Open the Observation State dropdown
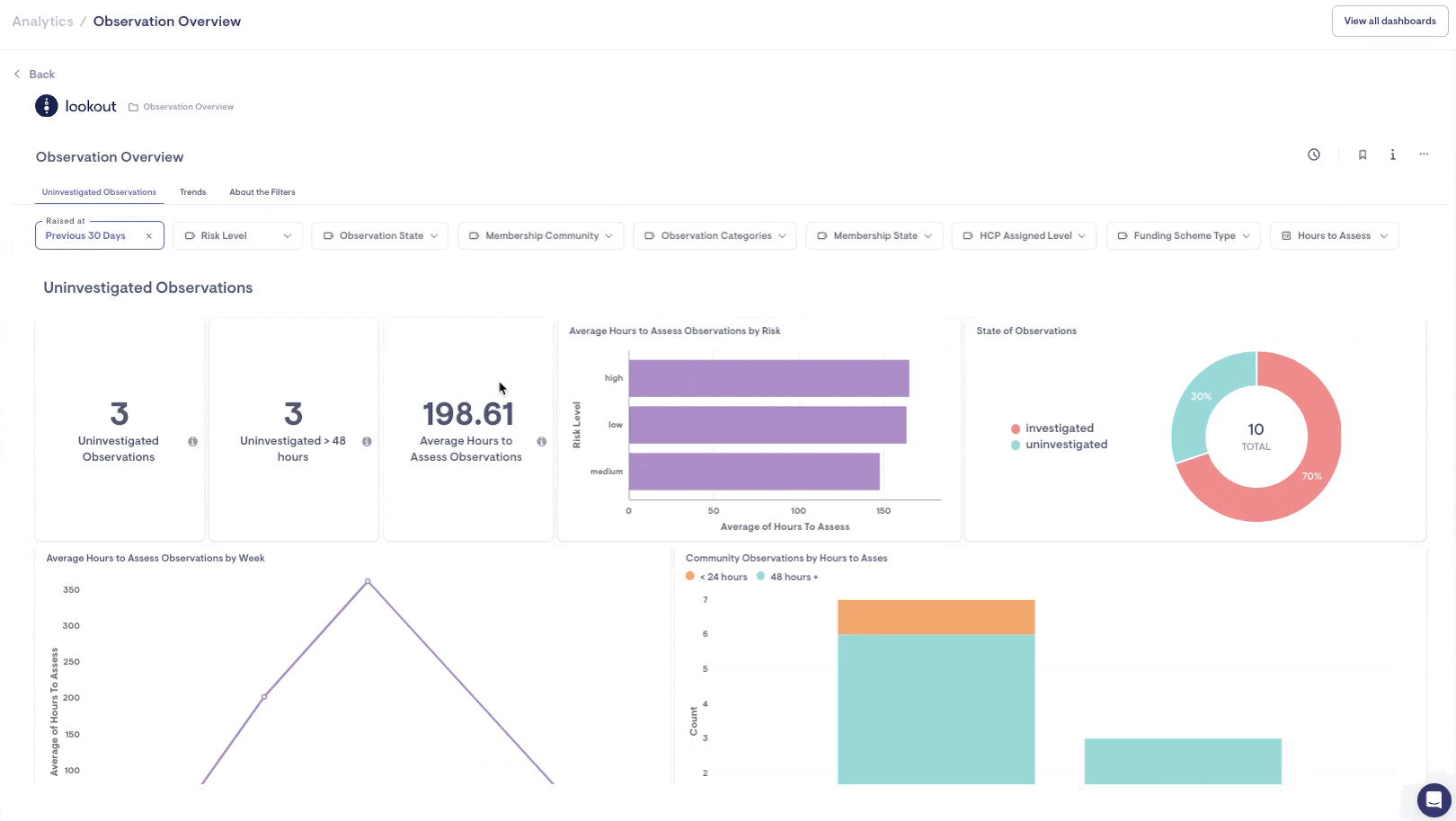The width and height of the screenshot is (1456, 821). 379,236
